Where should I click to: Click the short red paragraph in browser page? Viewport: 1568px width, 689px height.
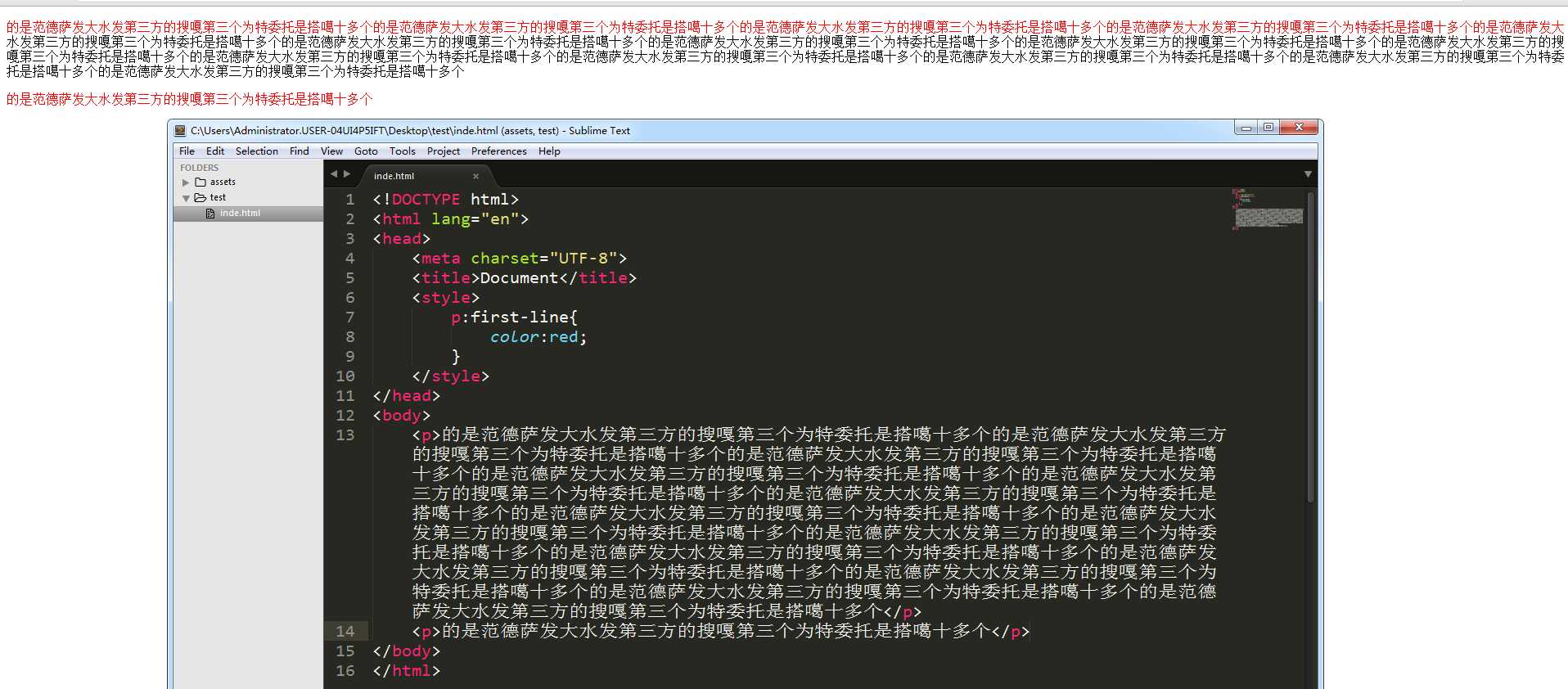tap(190, 99)
